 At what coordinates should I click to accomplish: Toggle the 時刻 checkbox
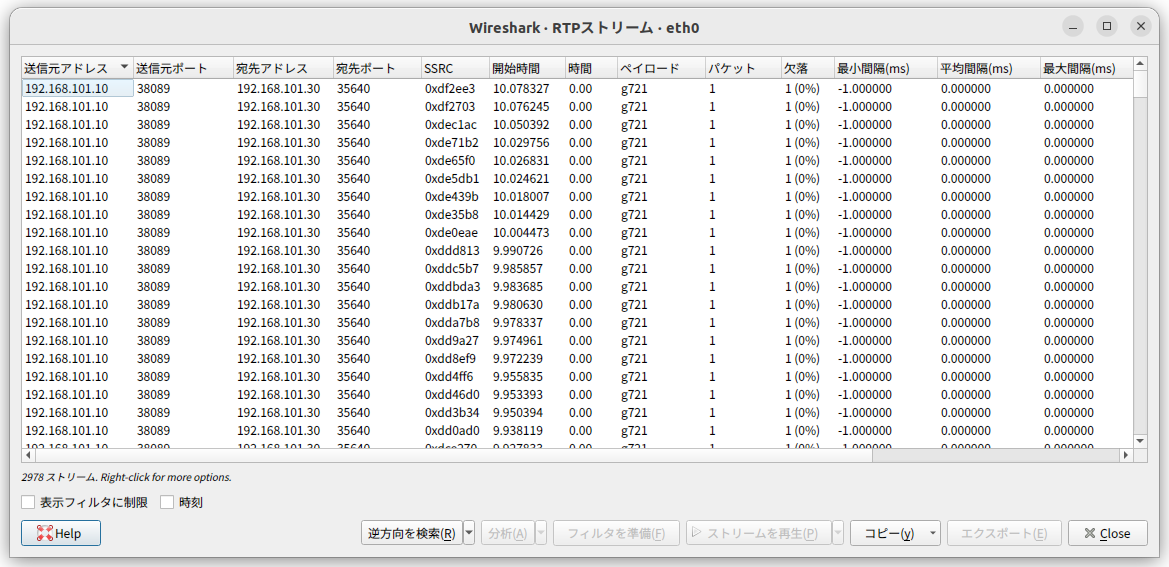167,502
